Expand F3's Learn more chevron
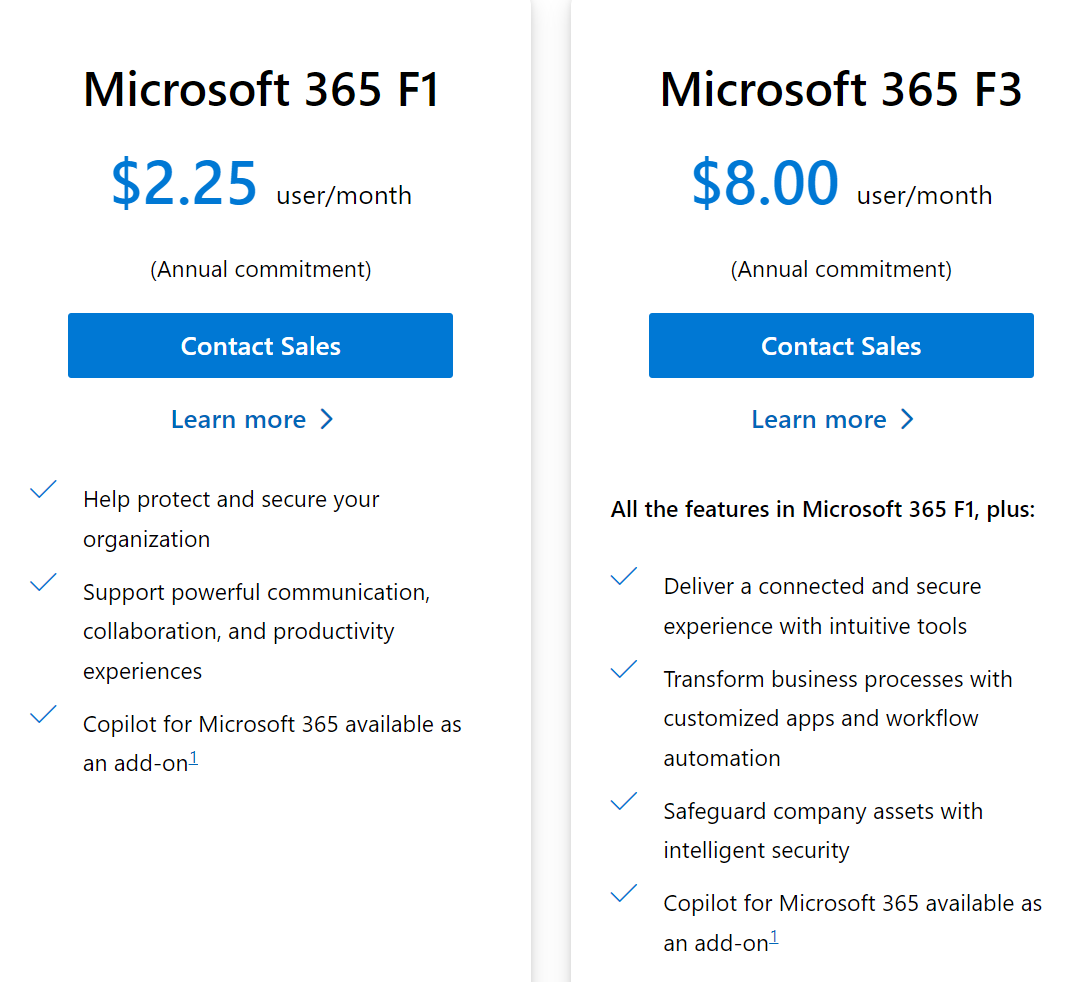The height and width of the screenshot is (982, 1087). pos(907,419)
